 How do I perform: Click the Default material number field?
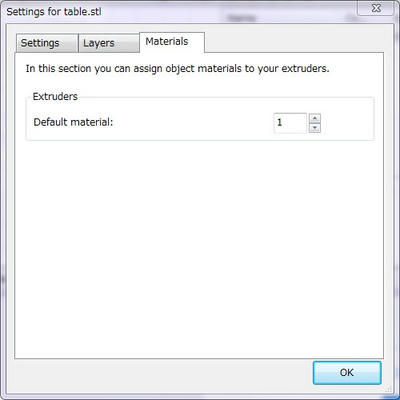[x=290, y=123]
